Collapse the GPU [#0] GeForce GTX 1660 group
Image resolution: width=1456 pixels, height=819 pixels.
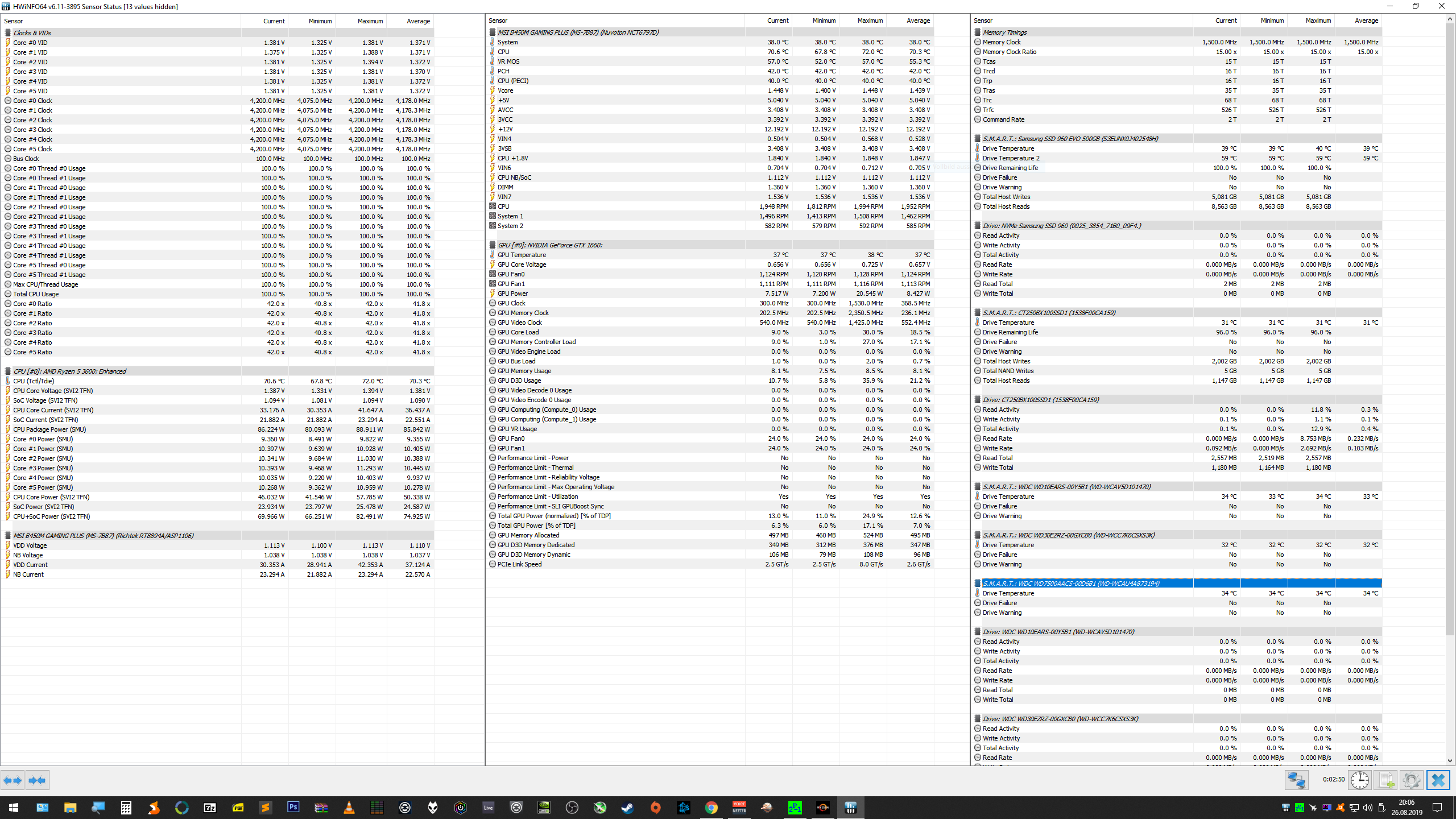tap(549, 245)
